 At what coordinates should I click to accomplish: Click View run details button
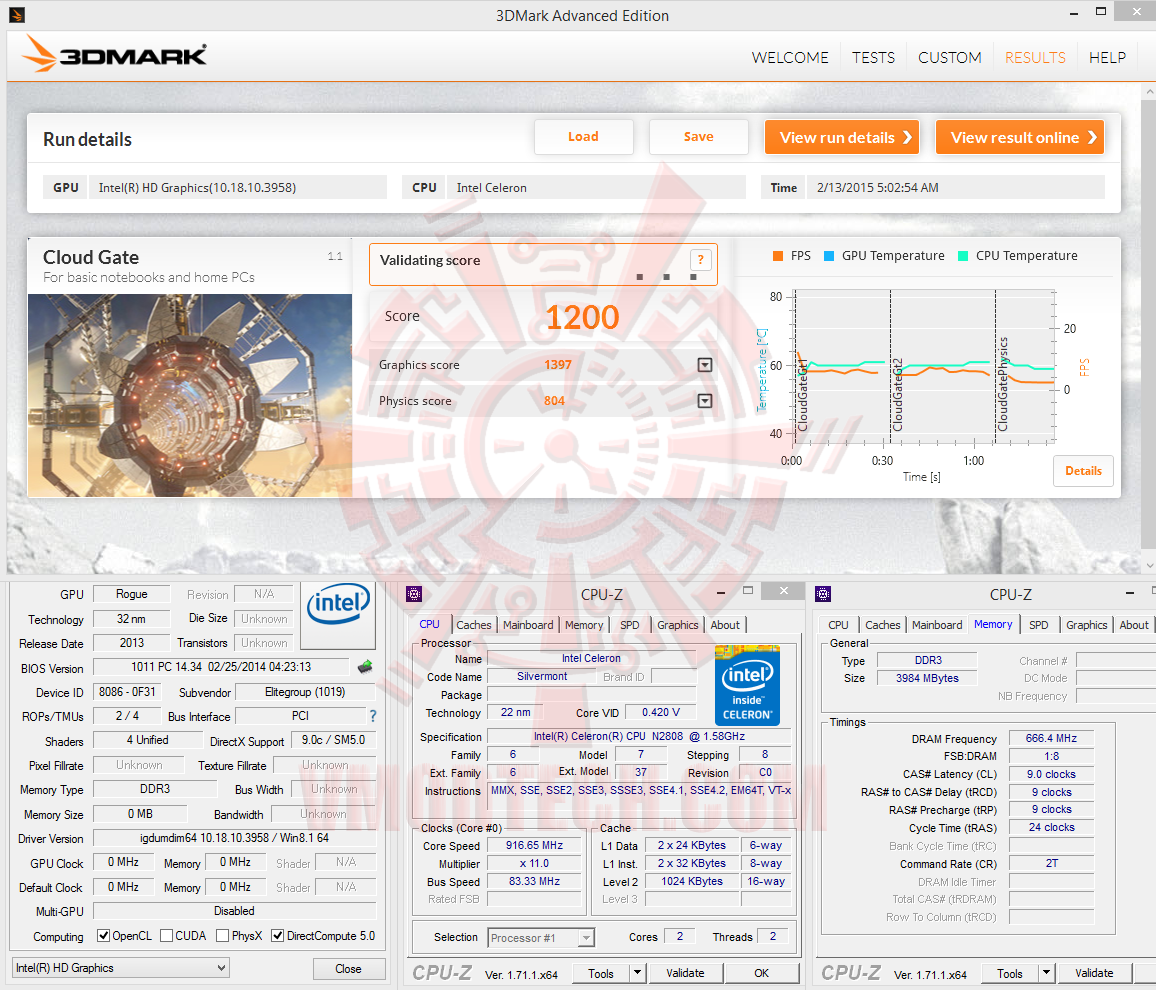tap(842, 137)
